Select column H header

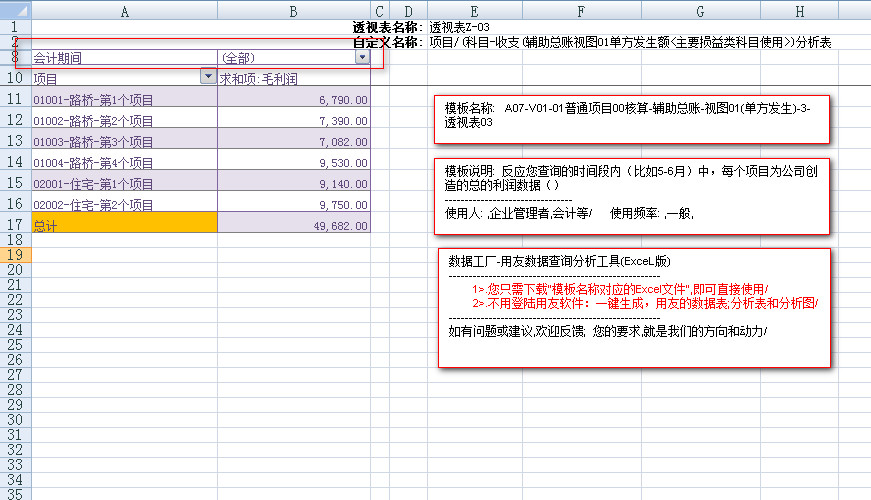tap(800, 10)
